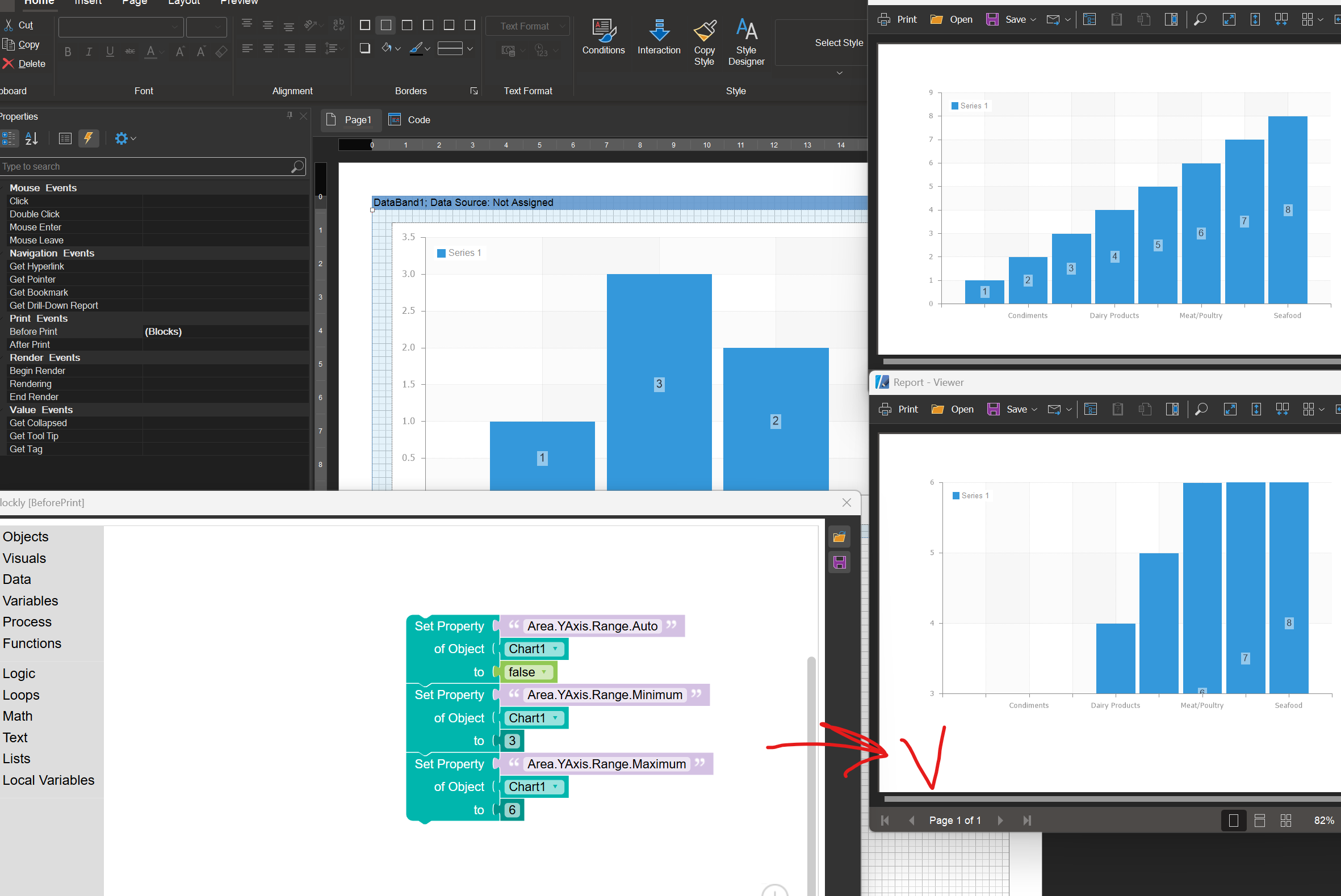Open the font color picker
Screen dimensions: 1341x896
pos(154,52)
